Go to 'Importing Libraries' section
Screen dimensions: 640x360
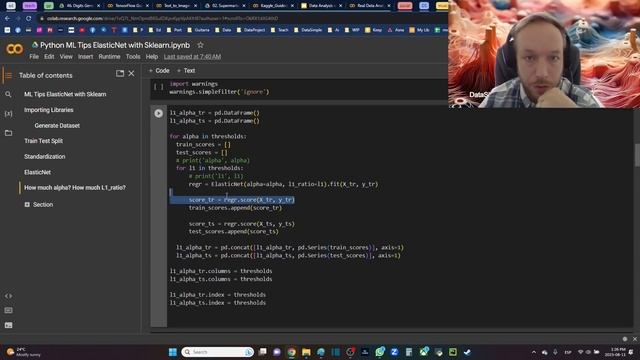[x=49, y=110]
